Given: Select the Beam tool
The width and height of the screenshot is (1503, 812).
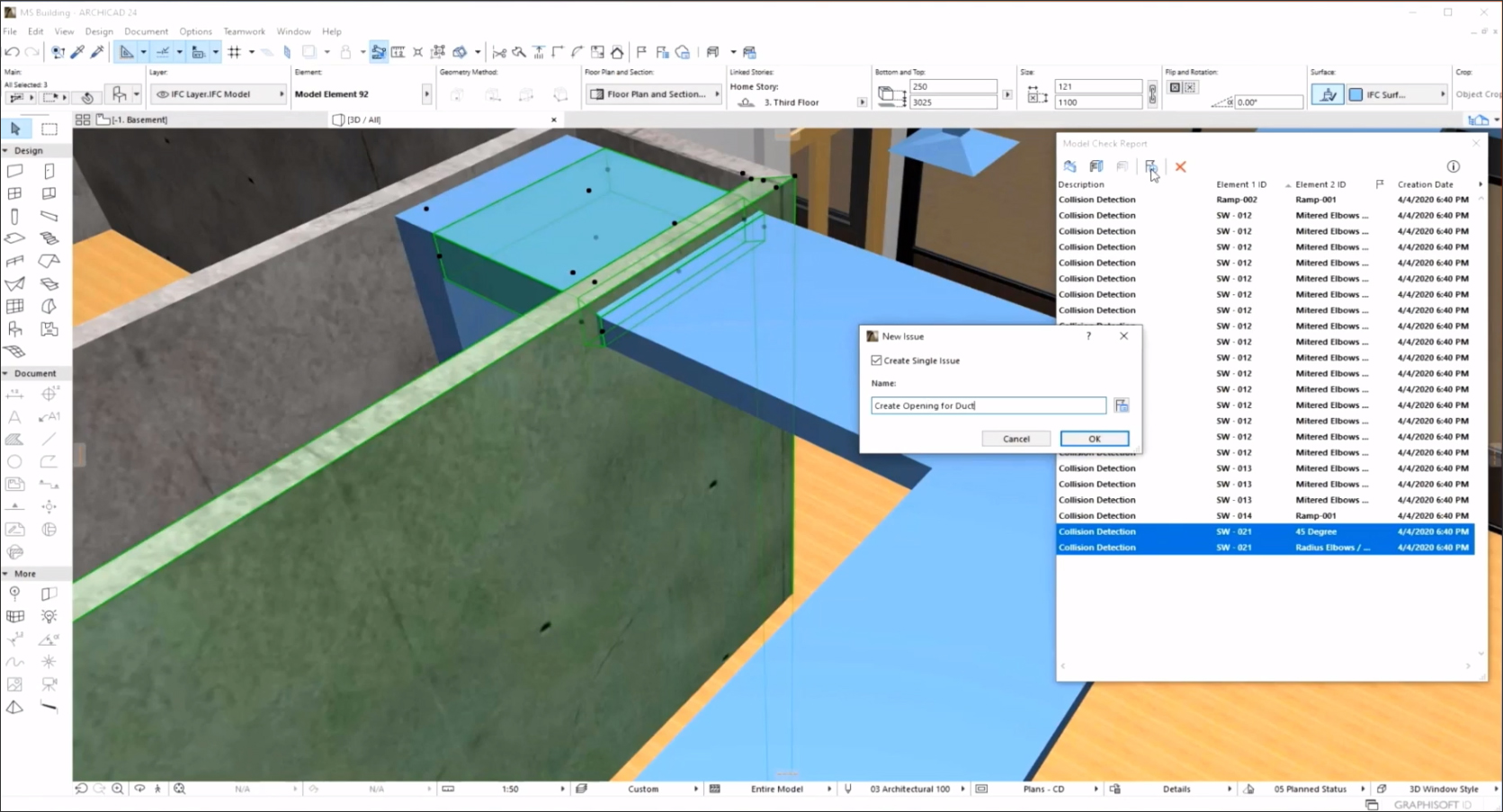Looking at the screenshot, I should (49, 216).
